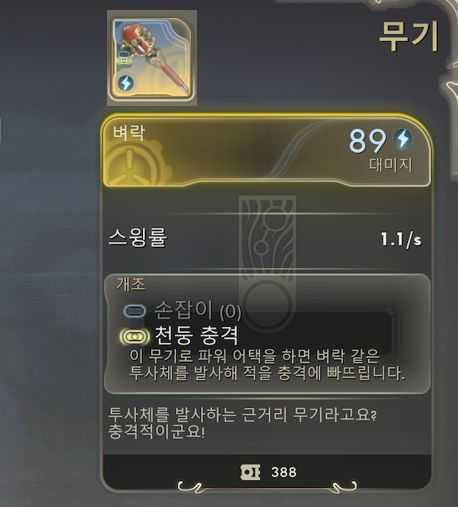Click the lightning badge on weapon thumbnail
458x507 pixels.
pos(126,83)
